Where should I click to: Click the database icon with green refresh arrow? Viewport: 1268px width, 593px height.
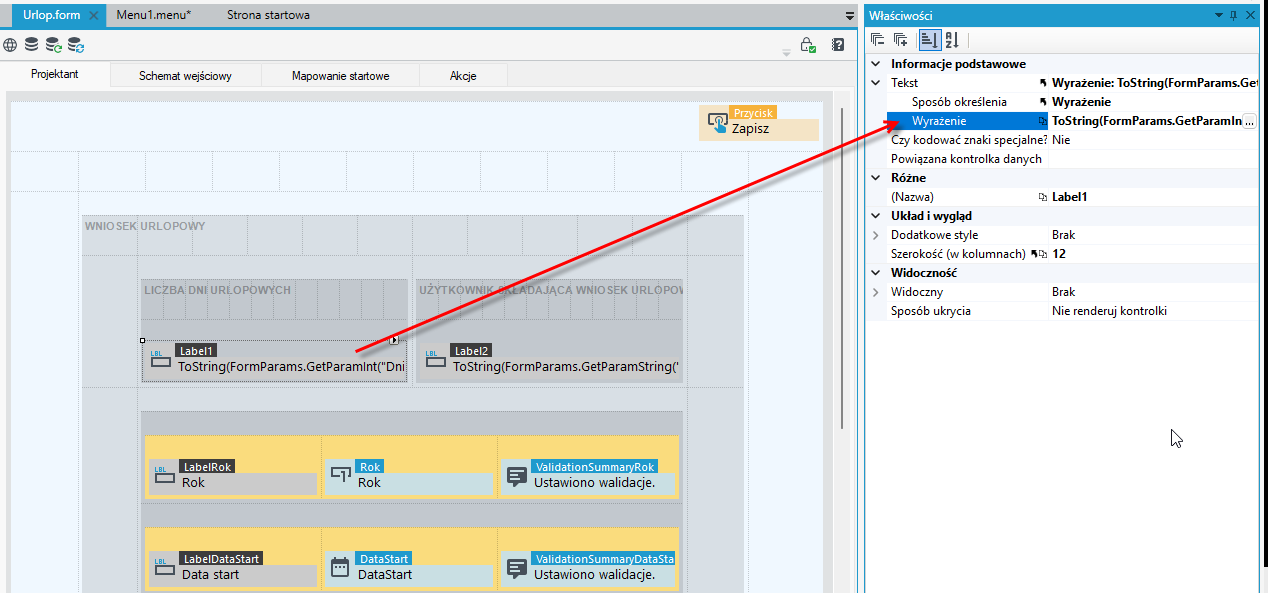[x=54, y=45]
